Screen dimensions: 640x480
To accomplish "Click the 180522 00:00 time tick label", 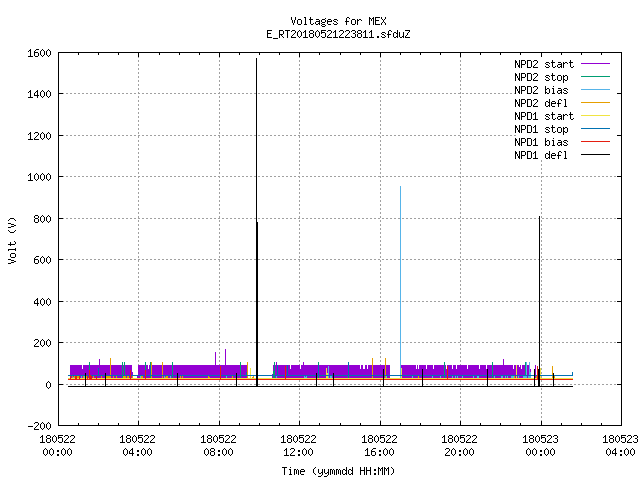I will (58, 446).
